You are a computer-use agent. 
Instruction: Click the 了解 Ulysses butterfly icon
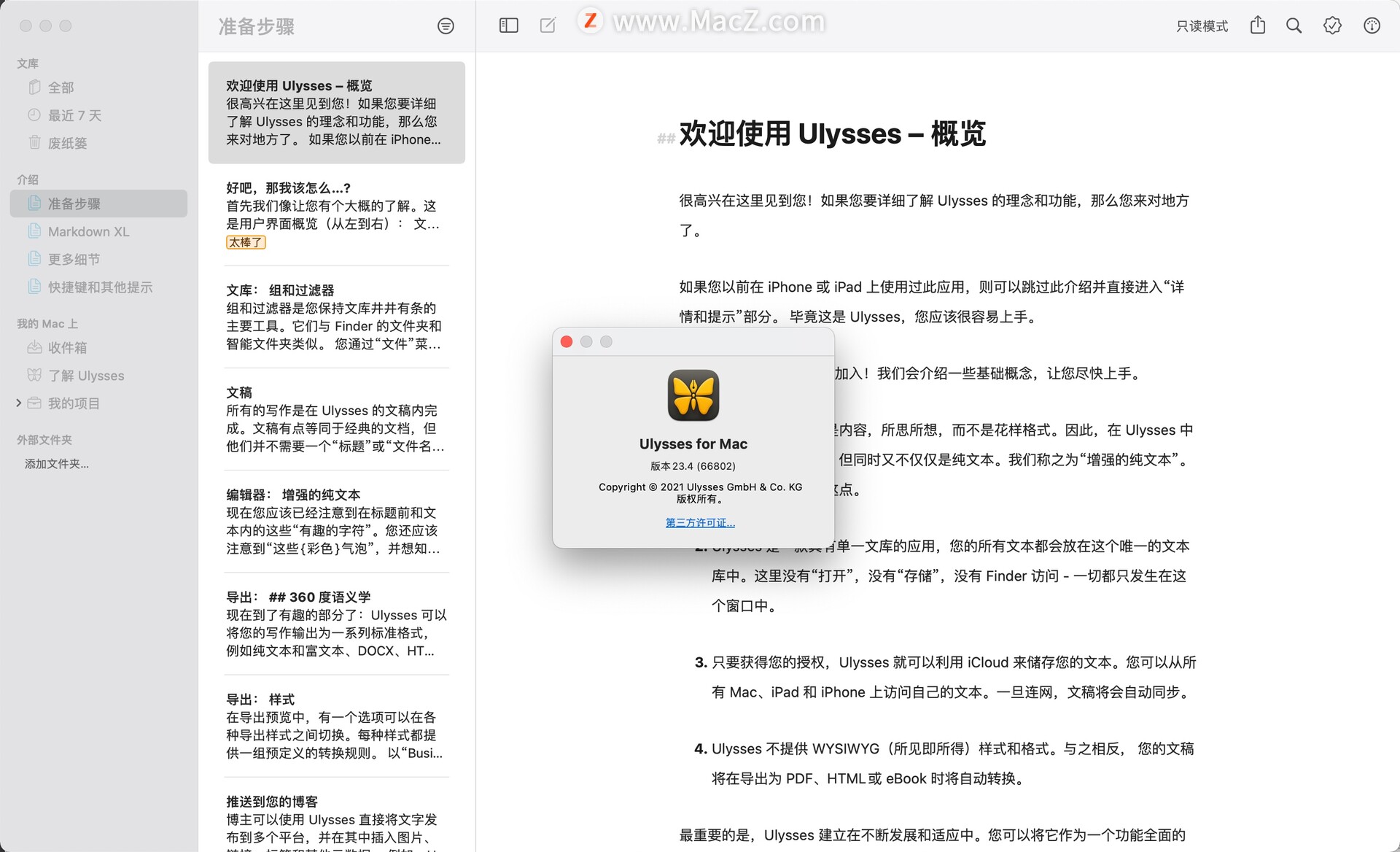pos(34,375)
